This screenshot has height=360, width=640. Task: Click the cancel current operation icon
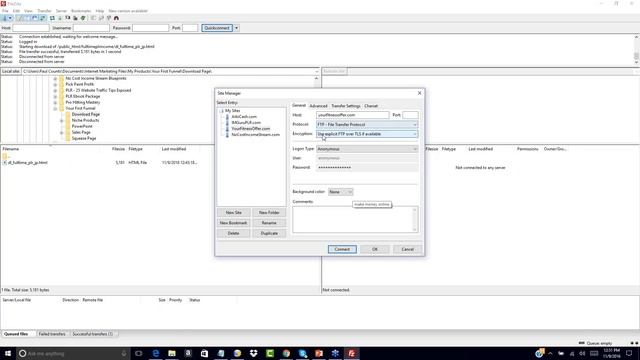(68, 18)
